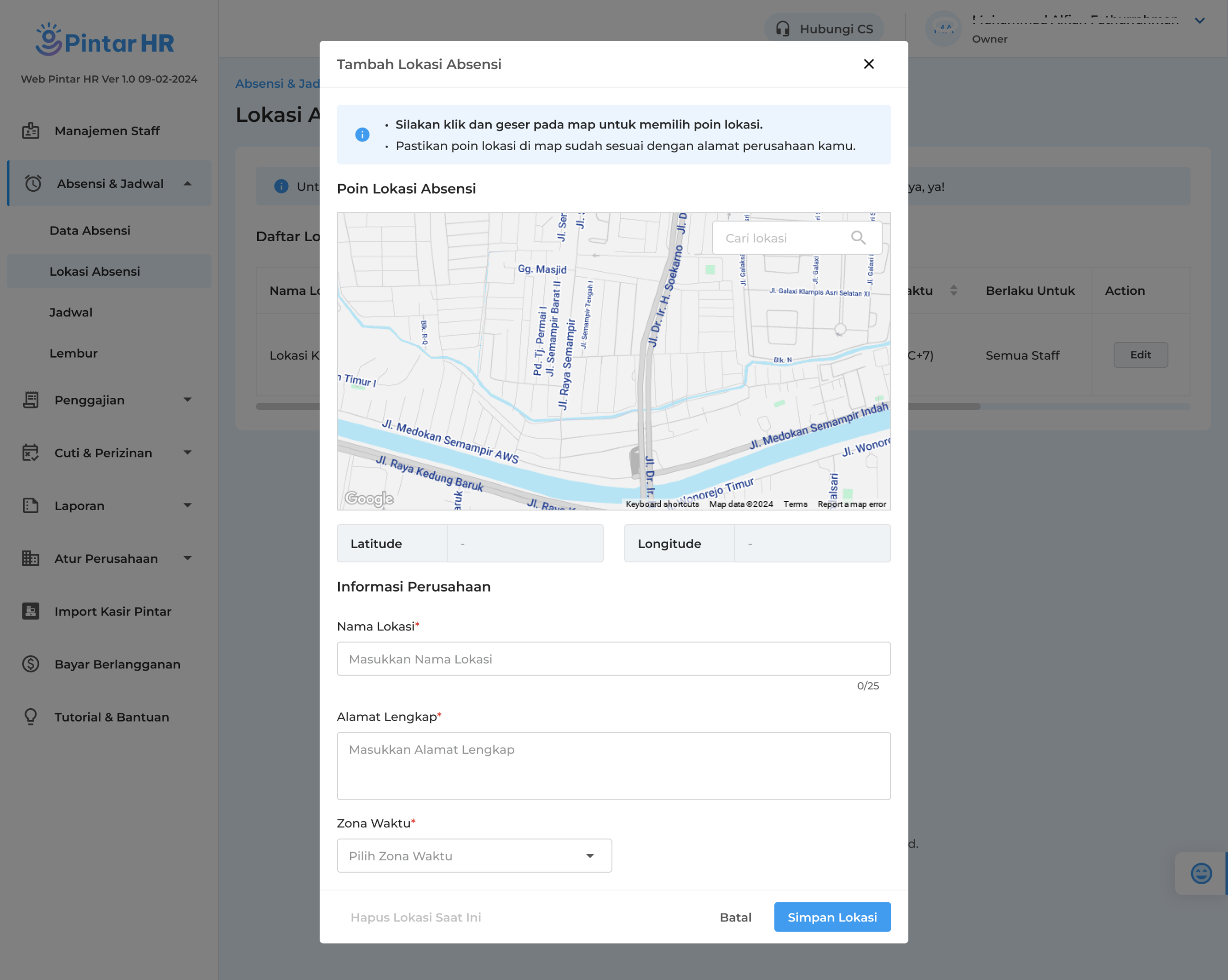Viewport: 1228px width, 980px height.
Task: Click the Berlaku Untuk column header
Action: tap(1030, 291)
